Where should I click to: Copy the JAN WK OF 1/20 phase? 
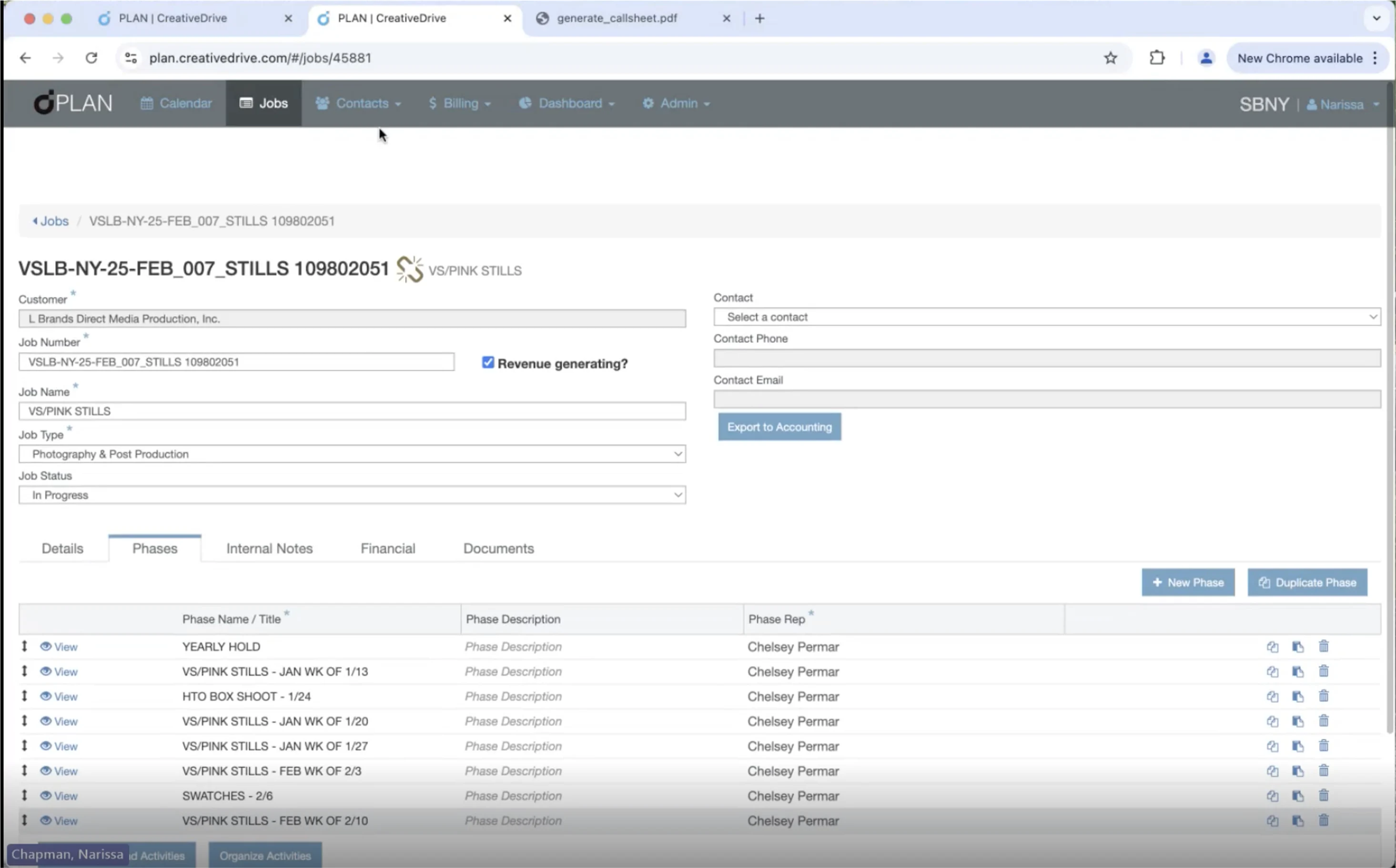[x=1272, y=721]
